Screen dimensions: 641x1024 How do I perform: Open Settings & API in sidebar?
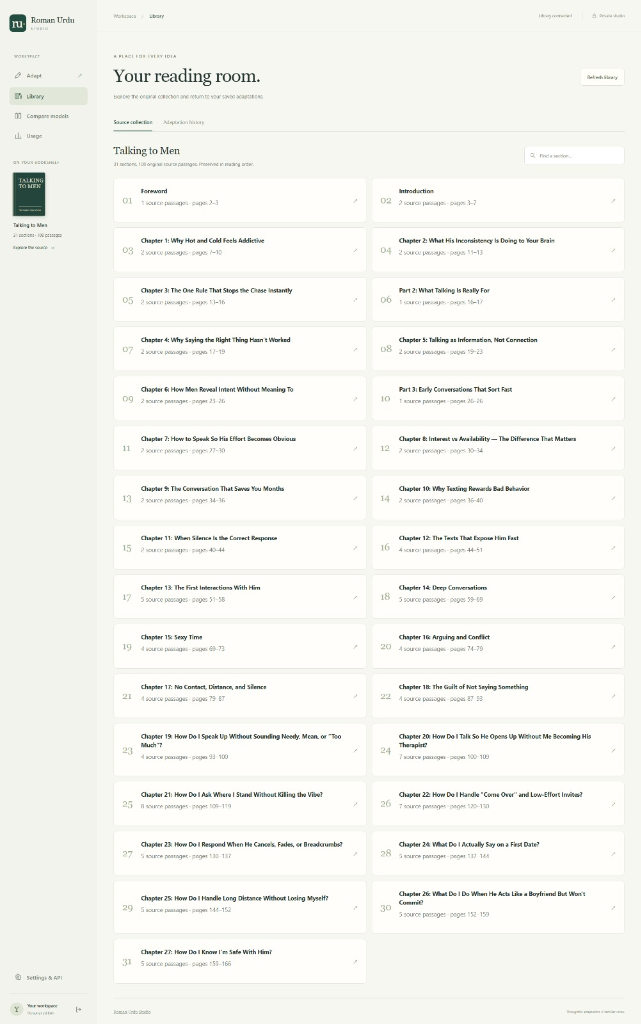[x=48, y=978]
